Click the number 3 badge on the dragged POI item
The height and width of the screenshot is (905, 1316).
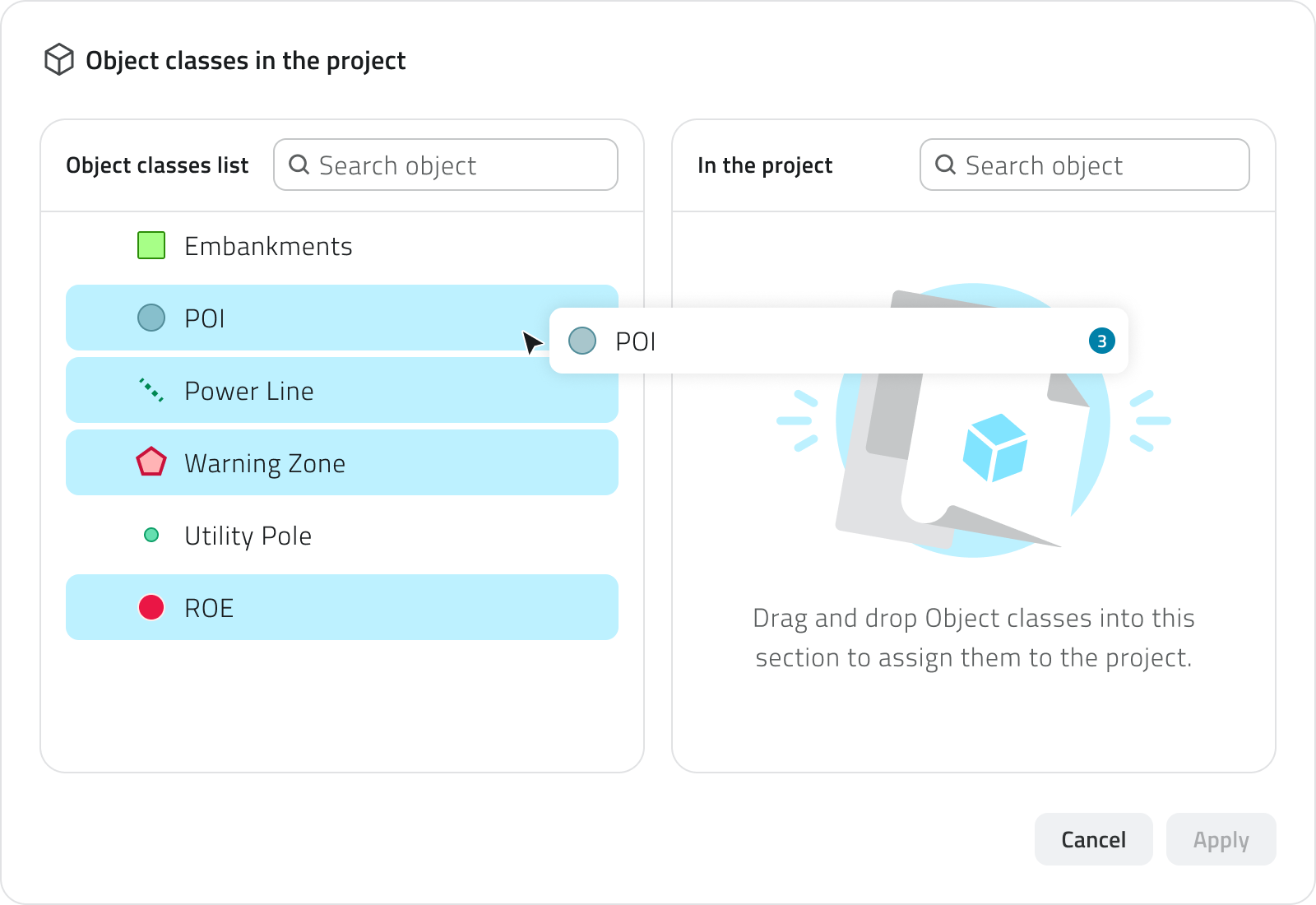pyautogui.click(x=1101, y=341)
